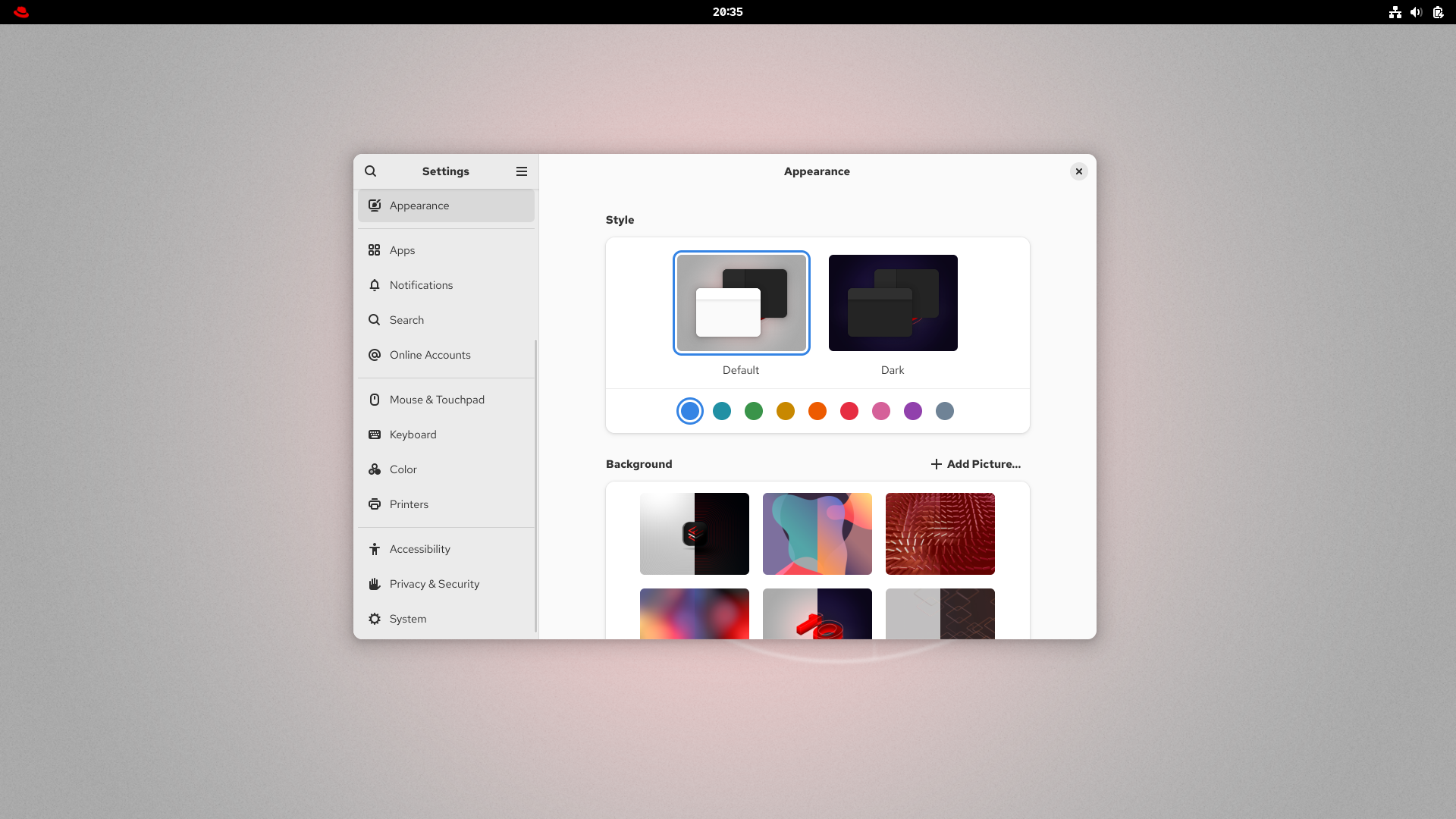Choose the blue accent color
Viewport: 1456px width, 819px height.
[x=690, y=411]
